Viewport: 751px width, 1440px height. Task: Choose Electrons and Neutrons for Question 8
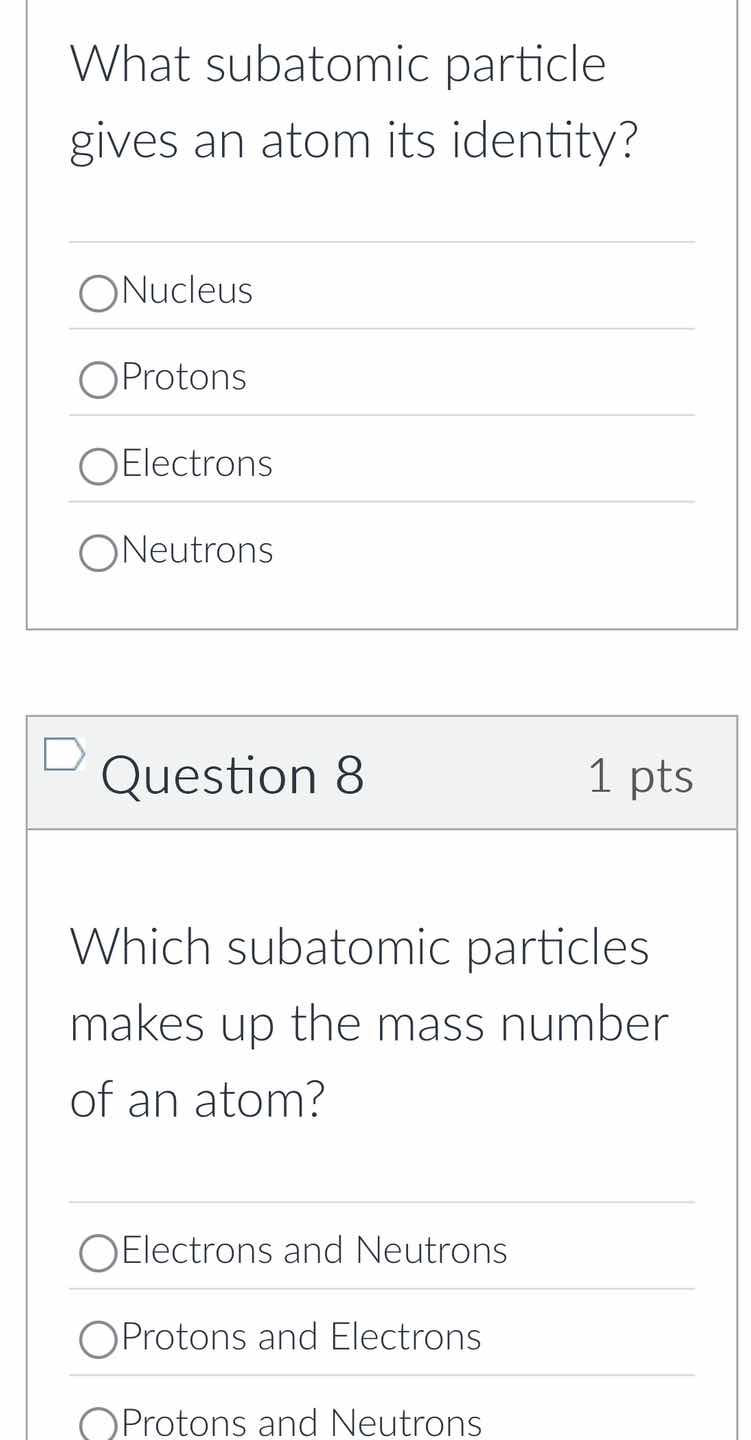click(x=97, y=1251)
